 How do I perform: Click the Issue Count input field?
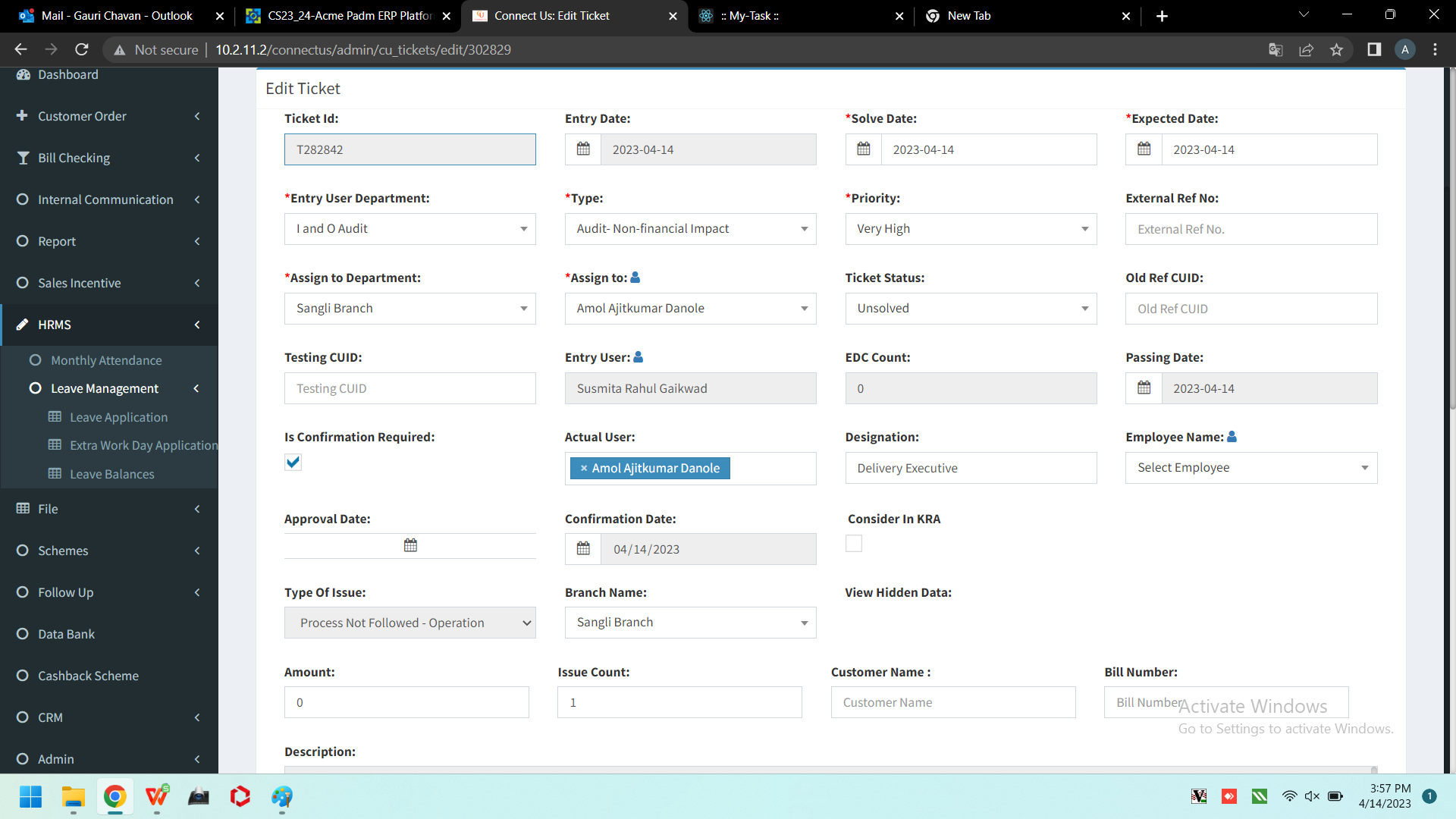[x=679, y=702]
